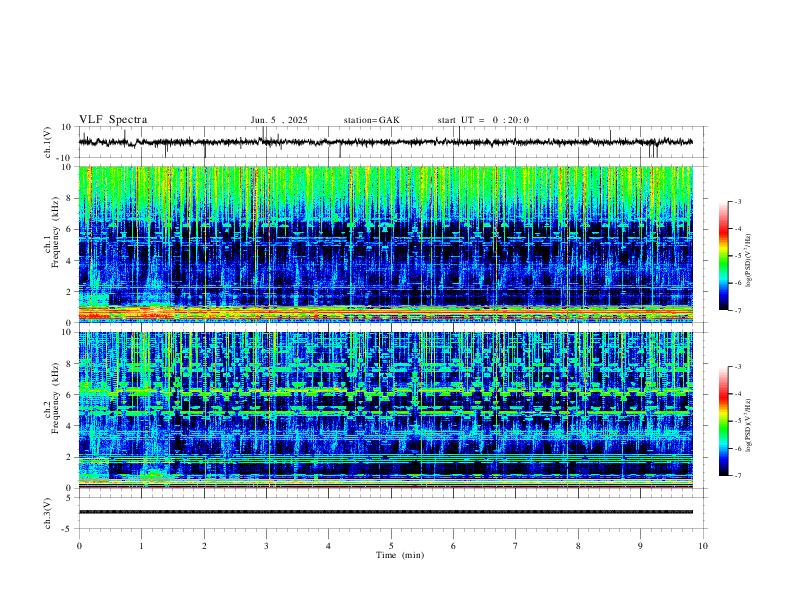Click time axis tick label "3"
This screenshot has width=792, height=612.
click(x=266, y=546)
